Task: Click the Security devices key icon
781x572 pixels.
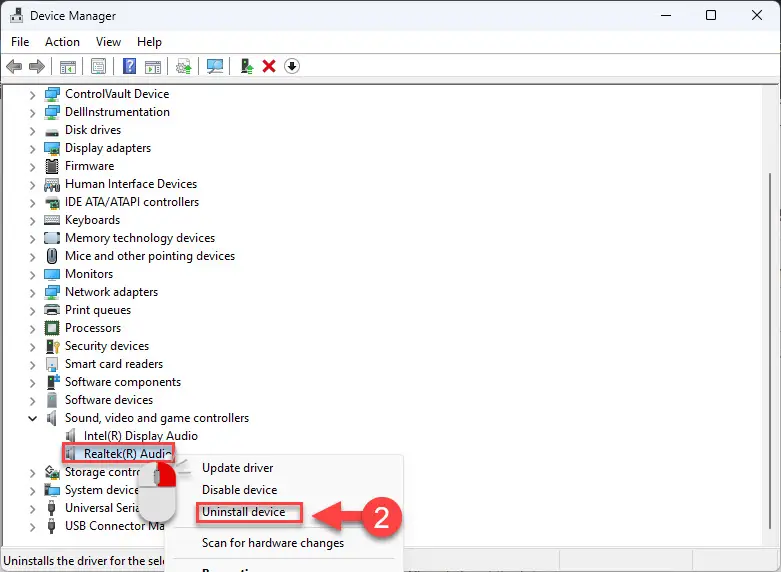Action: 52,346
